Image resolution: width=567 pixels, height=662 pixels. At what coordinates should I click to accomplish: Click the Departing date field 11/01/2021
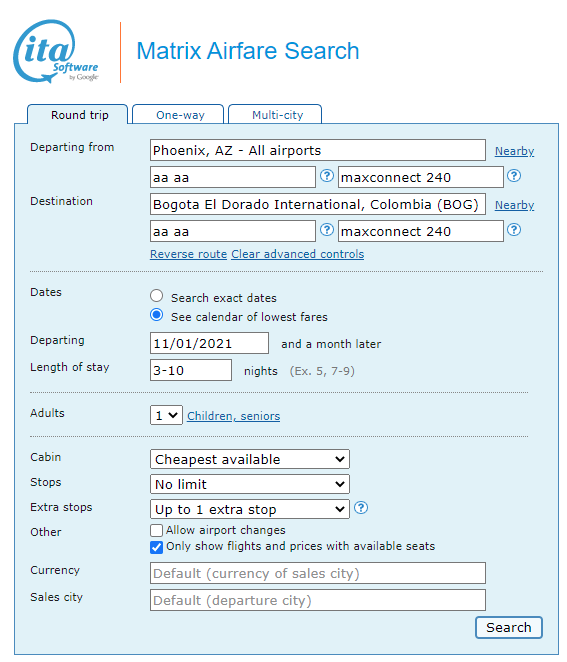point(209,343)
